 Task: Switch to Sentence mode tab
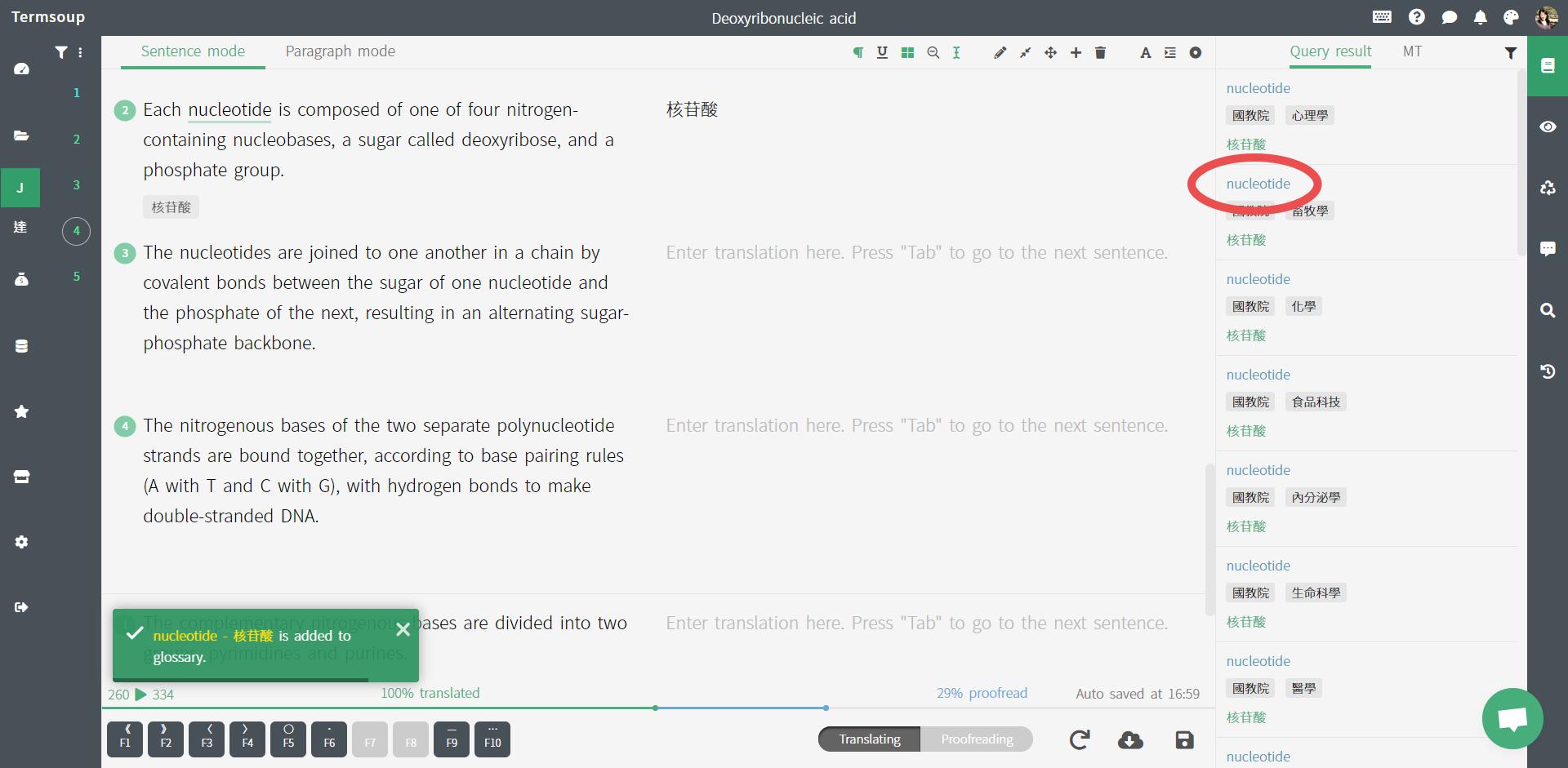pos(193,51)
